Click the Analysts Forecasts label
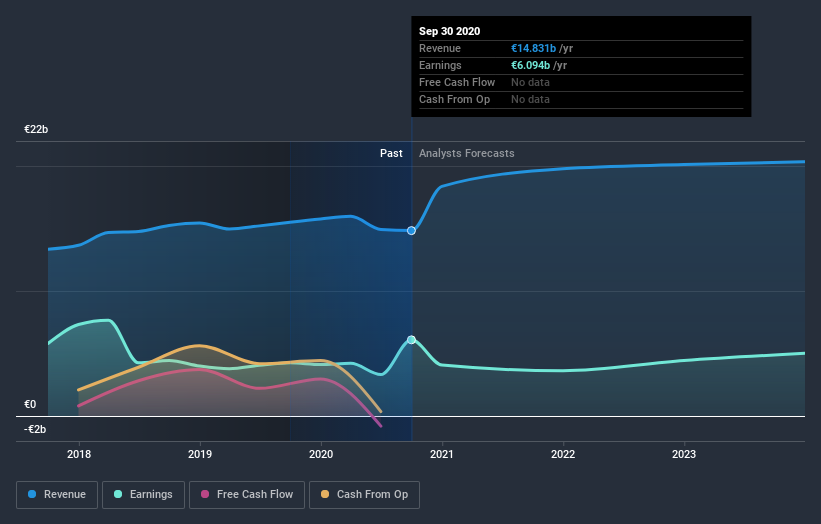Screen dimensions: 821x524 [467, 153]
